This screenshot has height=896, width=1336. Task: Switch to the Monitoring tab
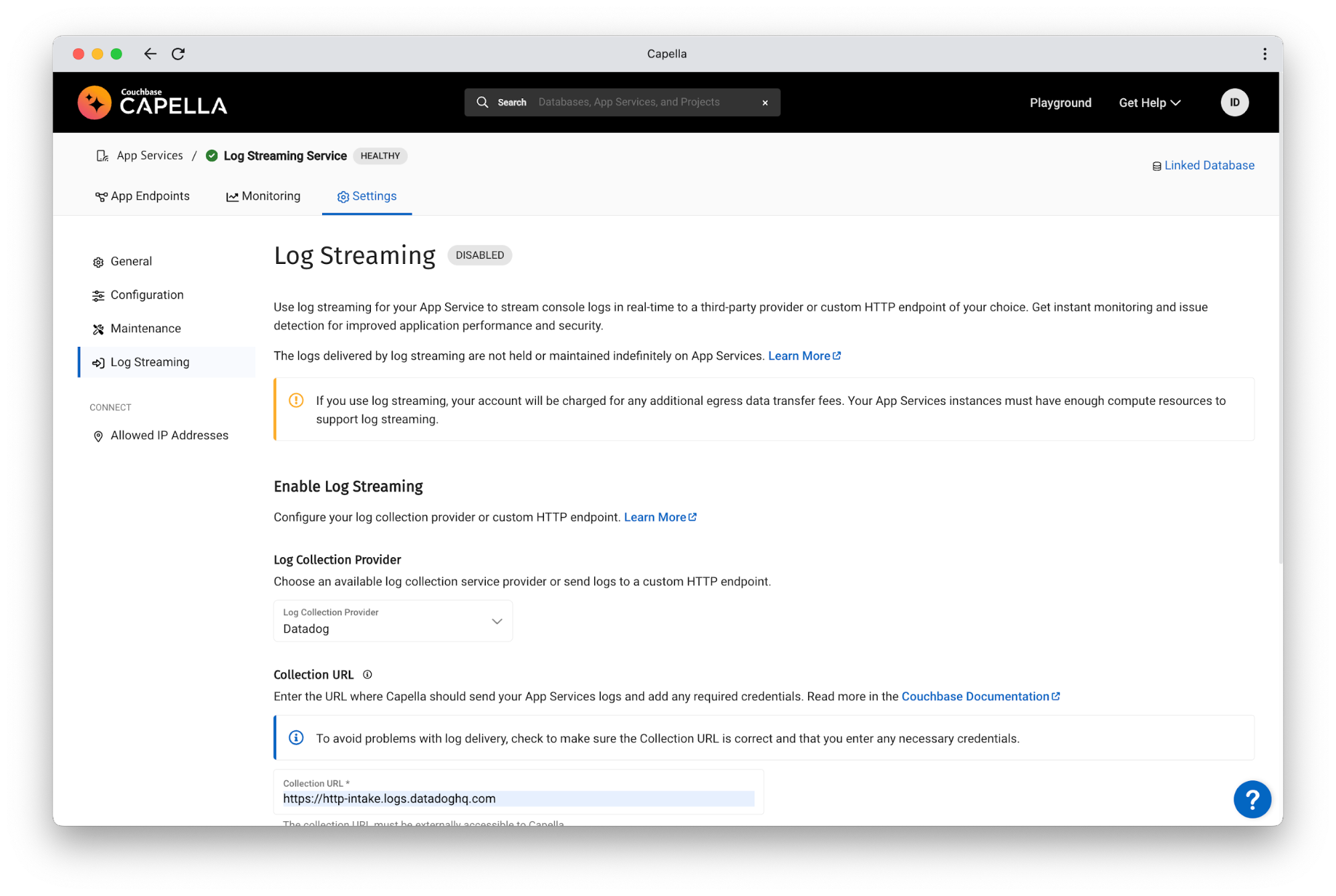pos(271,196)
